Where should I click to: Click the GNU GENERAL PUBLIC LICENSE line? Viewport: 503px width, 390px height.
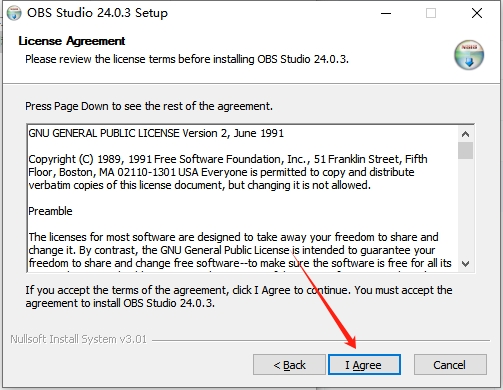pyautogui.click(x=156, y=133)
